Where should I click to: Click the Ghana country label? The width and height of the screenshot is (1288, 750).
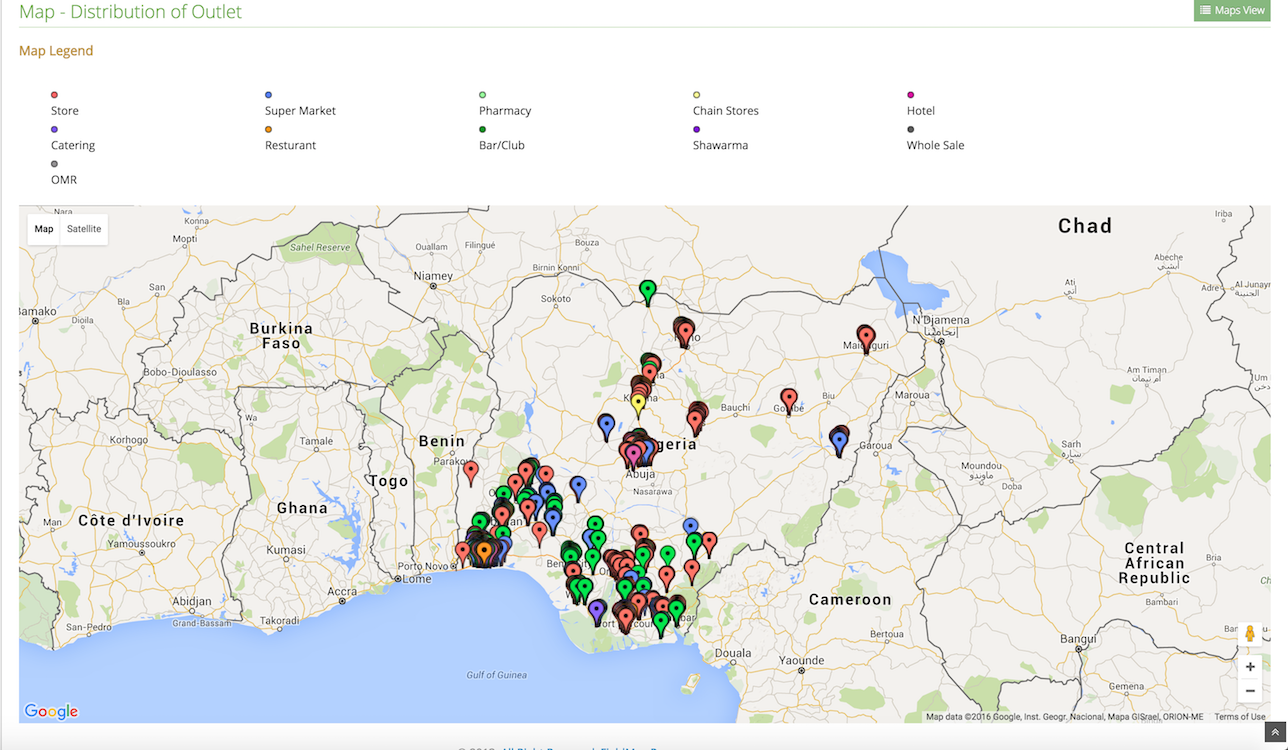click(302, 508)
